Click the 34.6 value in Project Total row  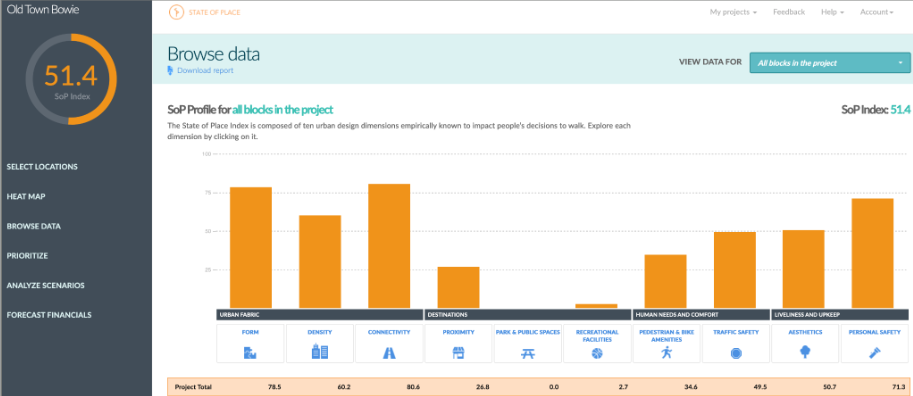(691, 387)
